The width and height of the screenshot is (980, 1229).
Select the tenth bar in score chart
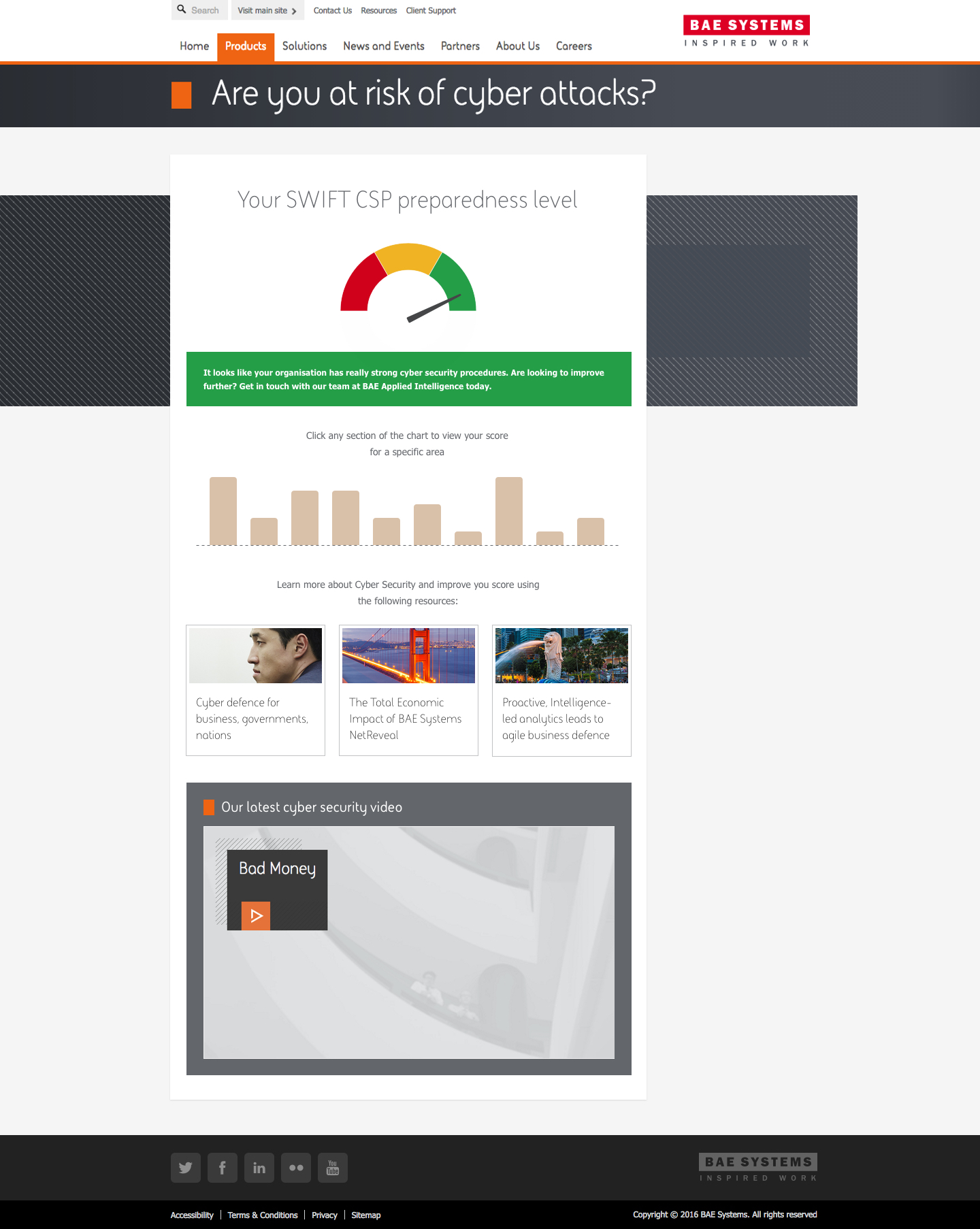pyautogui.click(x=591, y=531)
